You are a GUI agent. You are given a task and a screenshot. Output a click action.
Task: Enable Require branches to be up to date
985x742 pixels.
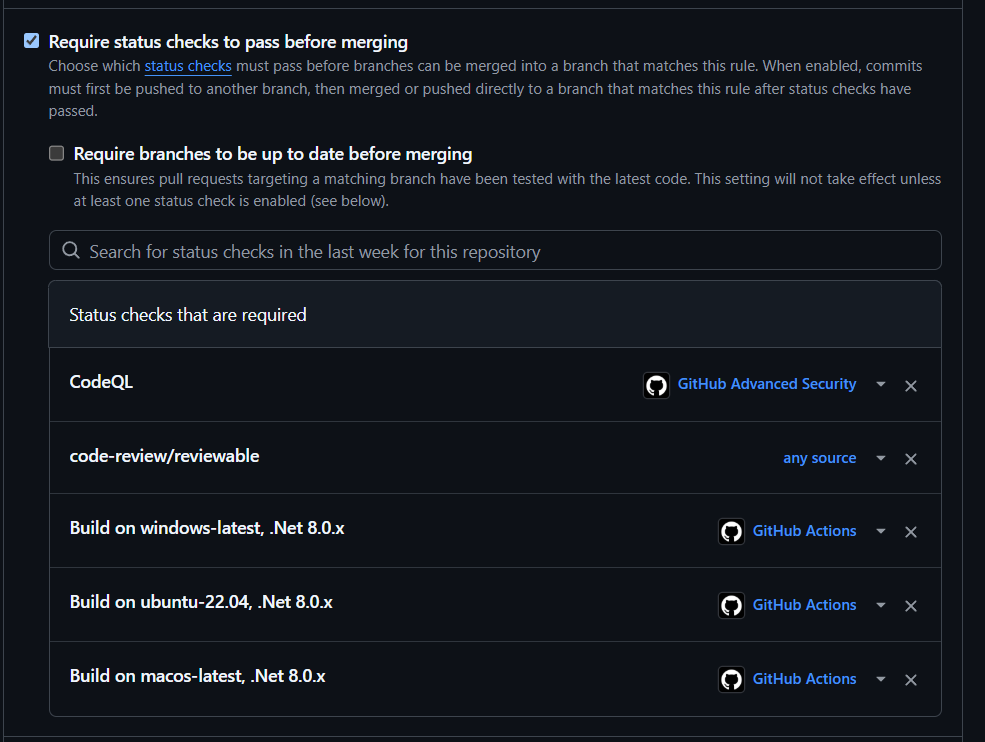point(57,153)
